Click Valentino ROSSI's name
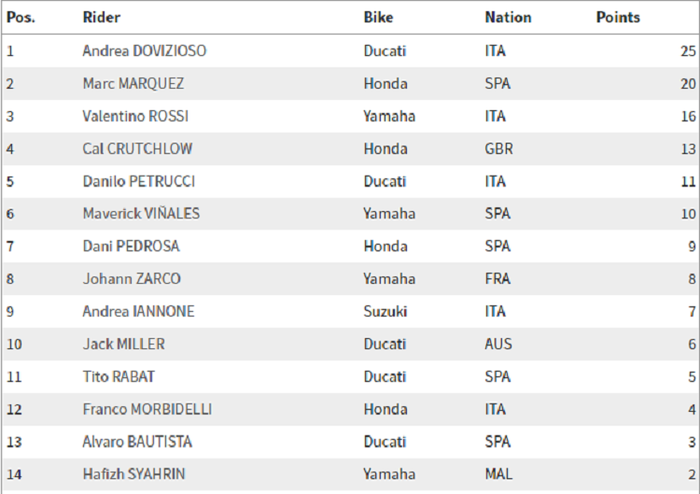The width and height of the screenshot is (700, 494). 135,116
